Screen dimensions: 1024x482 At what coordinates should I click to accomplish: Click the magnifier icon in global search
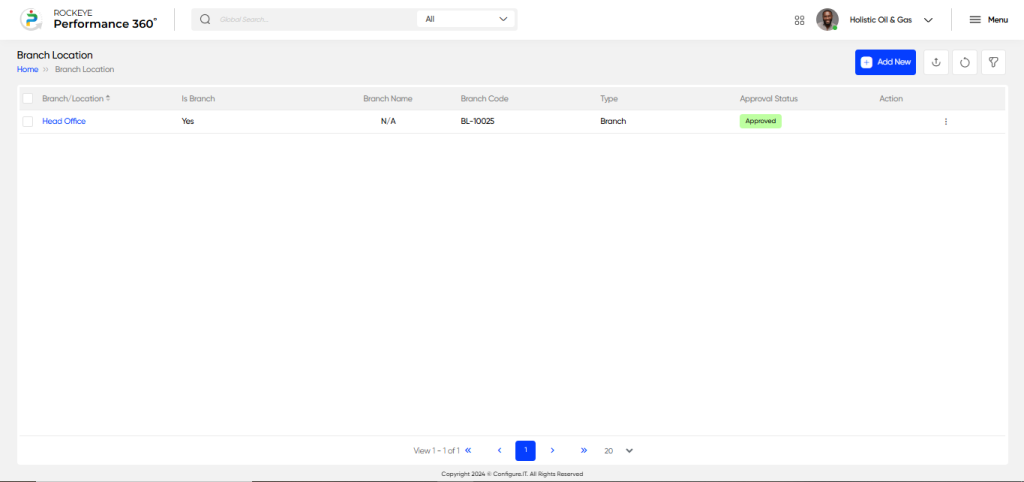205,19
